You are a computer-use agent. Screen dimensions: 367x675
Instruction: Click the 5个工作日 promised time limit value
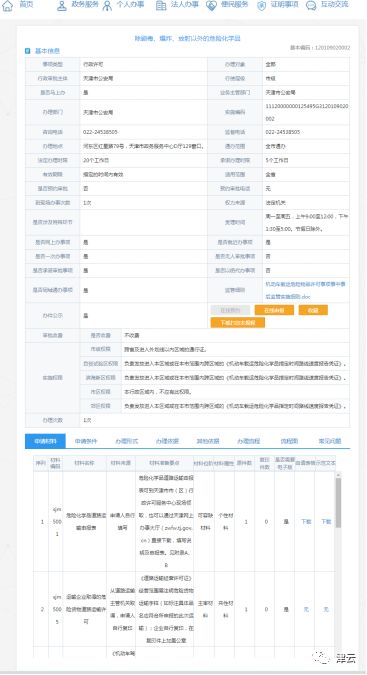277,160
